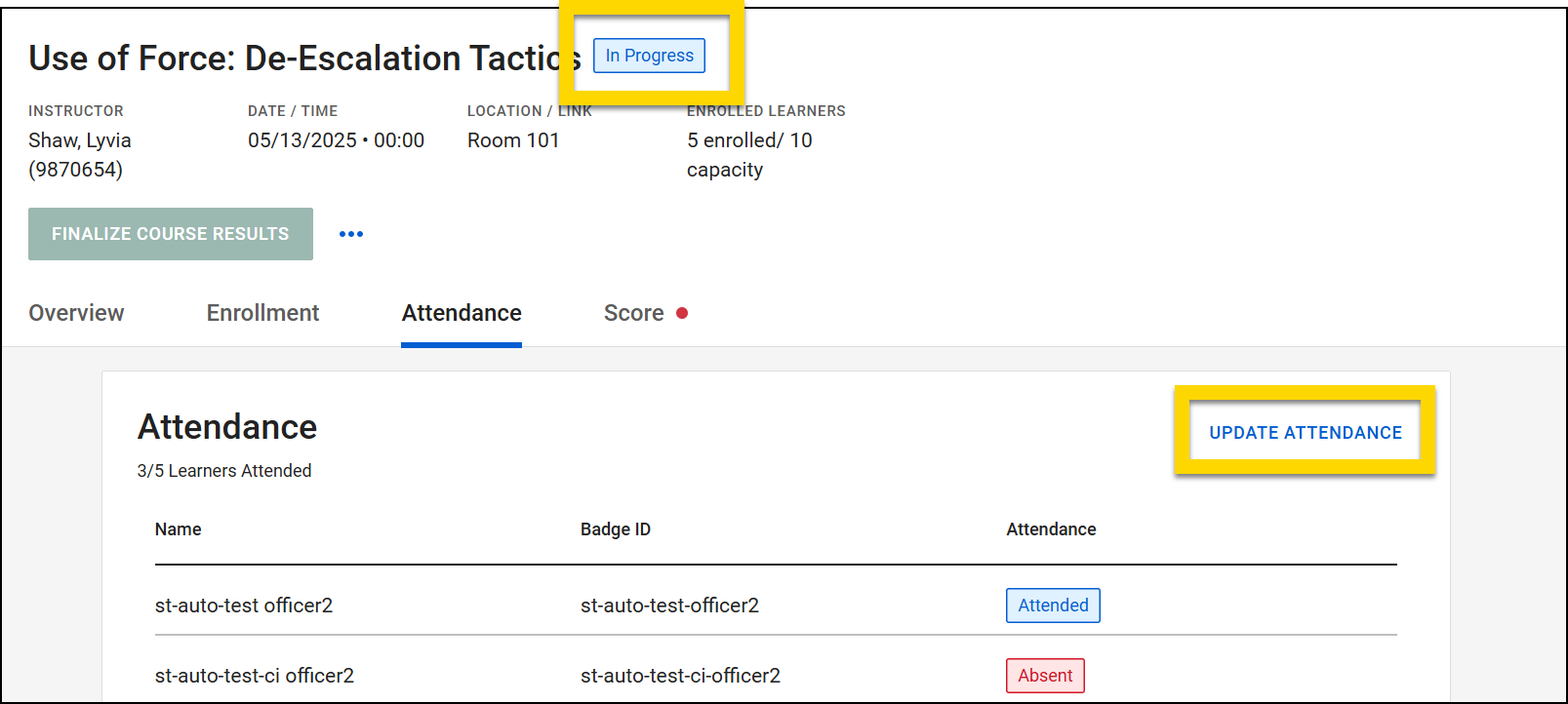Viewport: 1568px width, 704px height.
Task: Click the Name column header
Action: (x=178, y=529)
